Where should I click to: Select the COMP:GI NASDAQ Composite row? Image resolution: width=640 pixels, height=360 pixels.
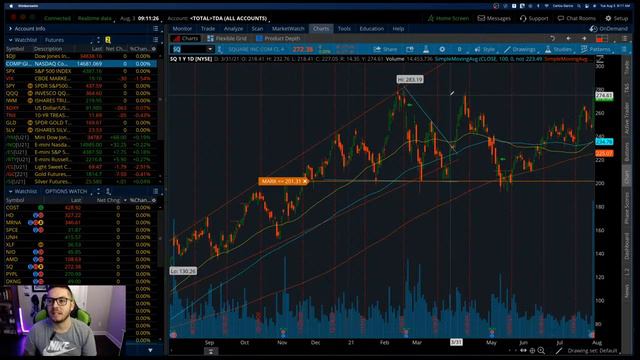(81, 64)
